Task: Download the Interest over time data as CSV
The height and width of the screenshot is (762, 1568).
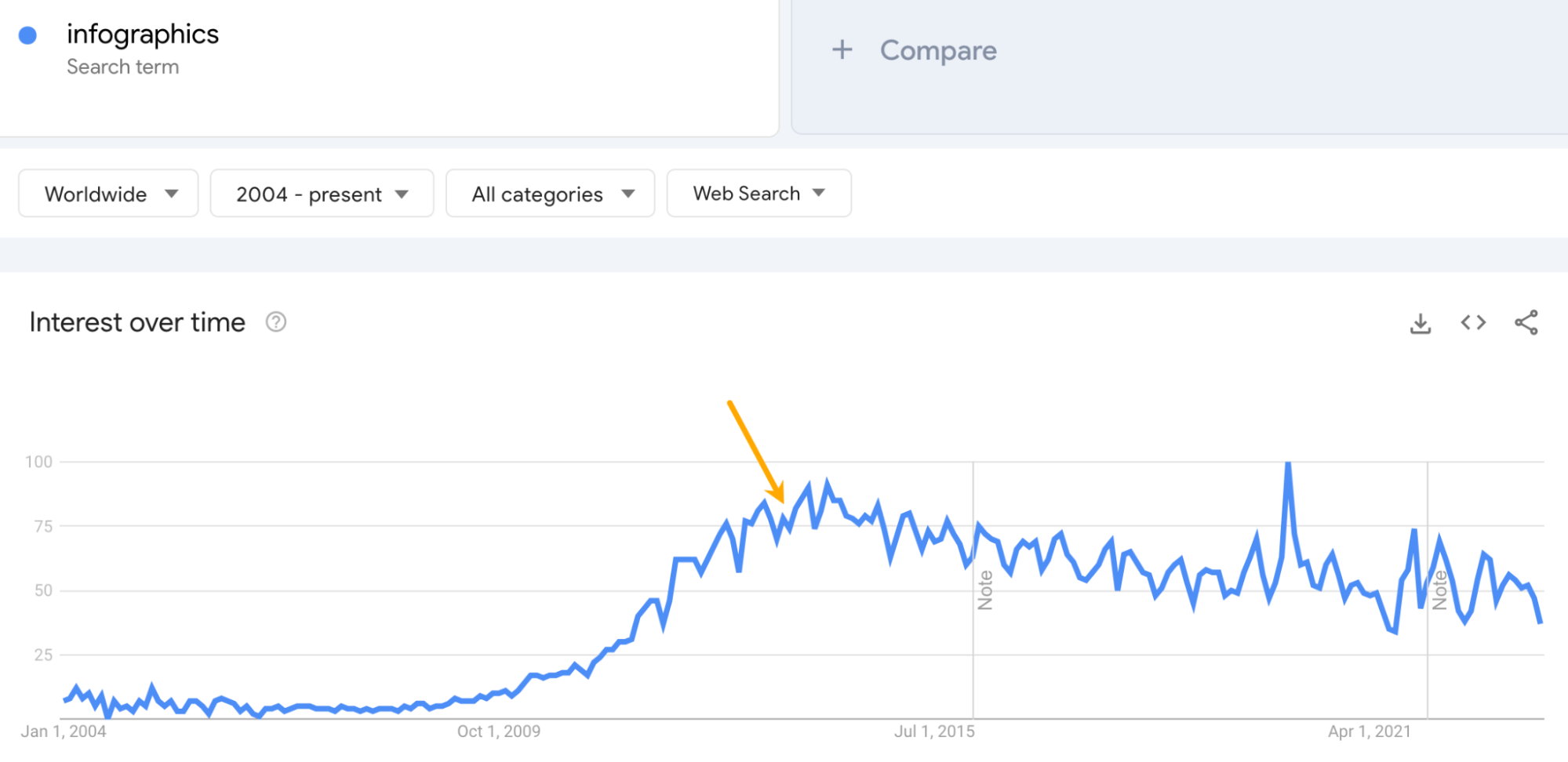Action: [1420, 321]
